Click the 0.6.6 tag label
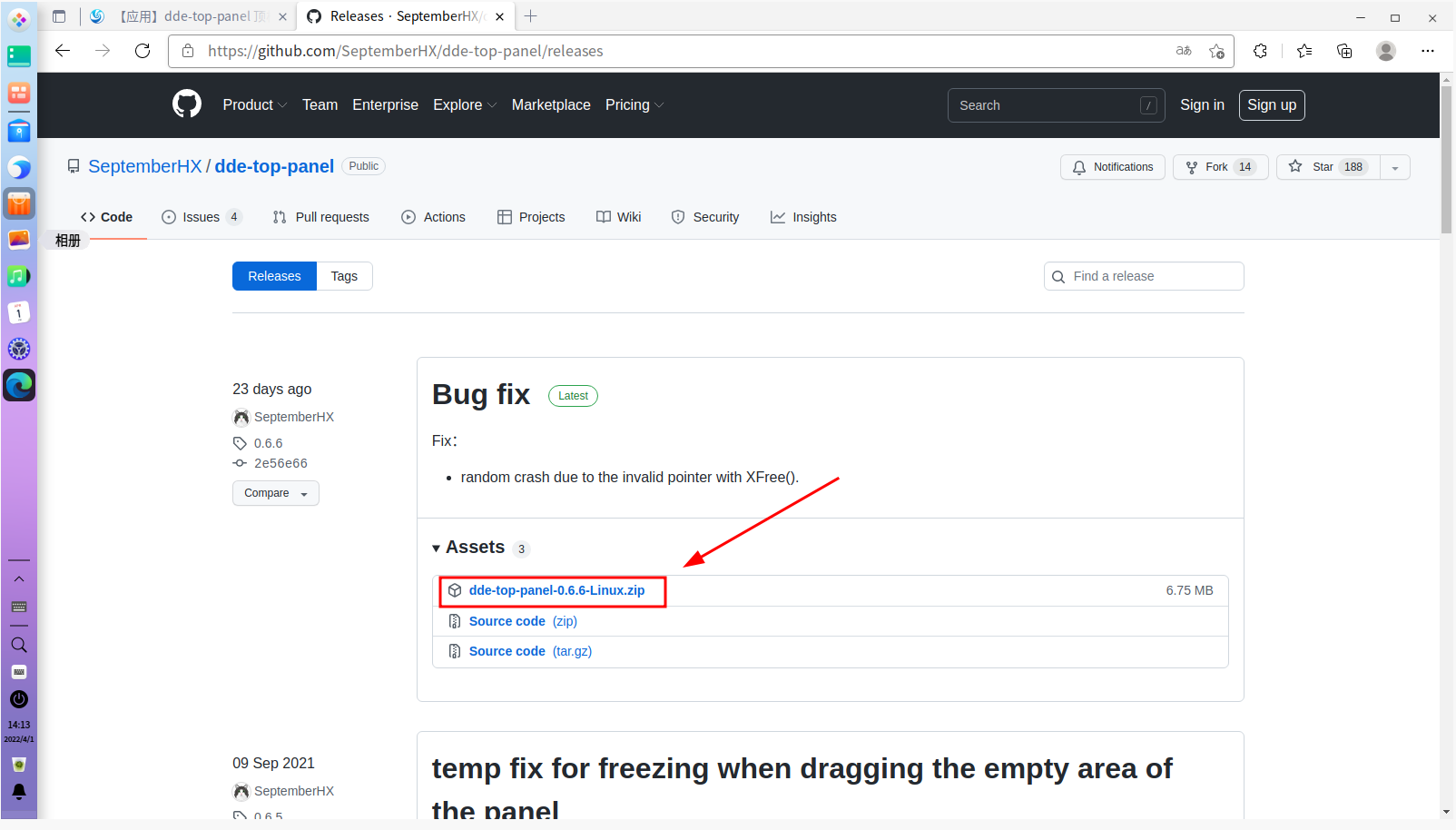 [x=268, y=443]
